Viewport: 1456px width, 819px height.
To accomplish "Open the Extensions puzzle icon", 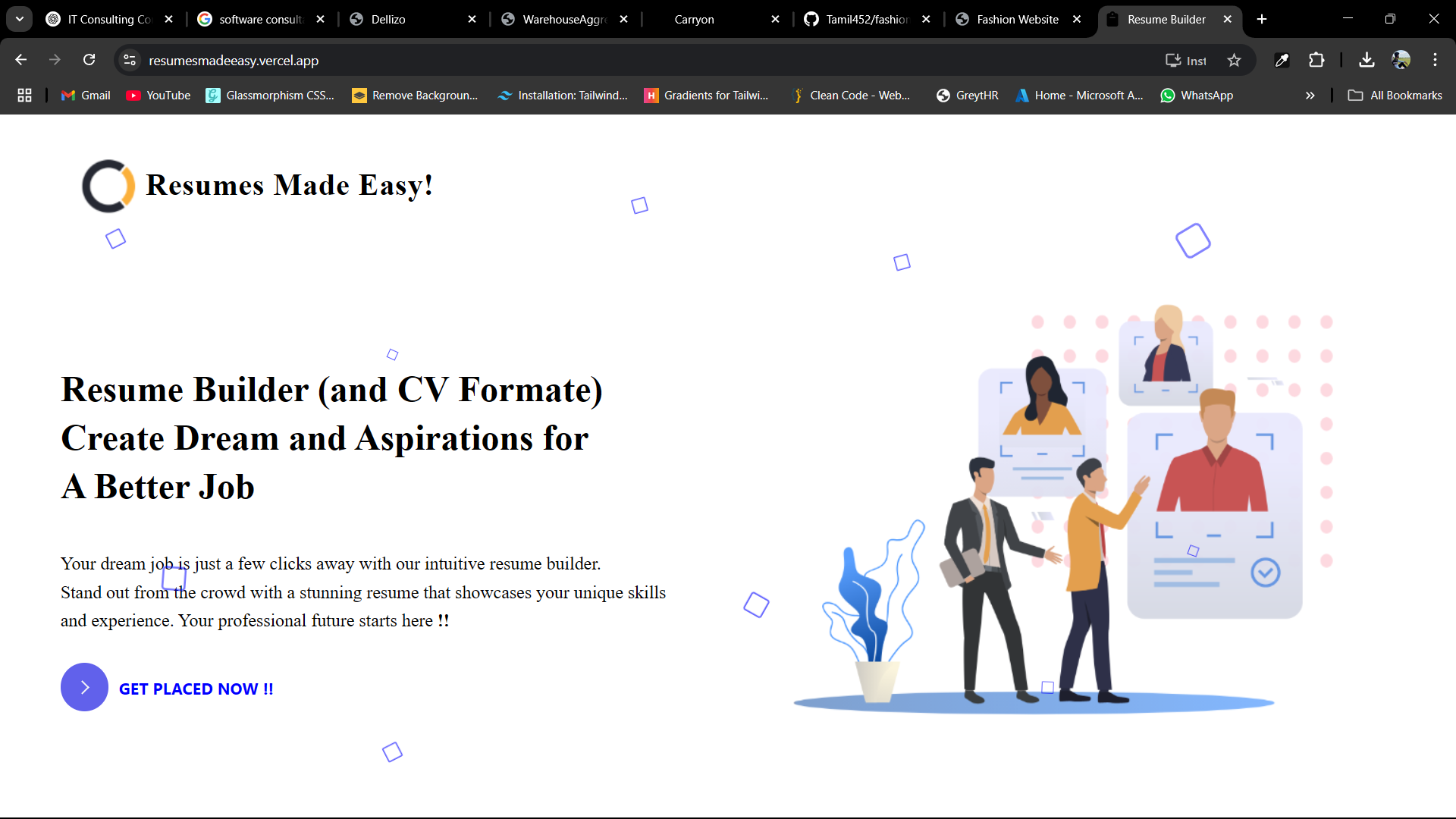I will tap(1317, 60).
